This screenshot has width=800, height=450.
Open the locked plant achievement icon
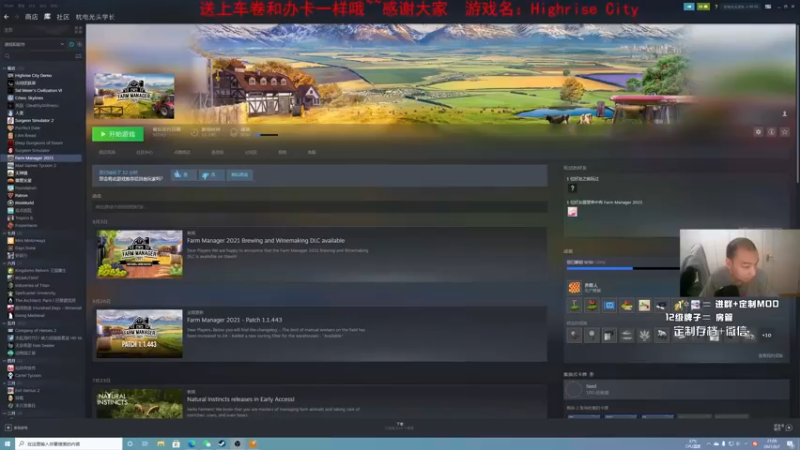[644, 335]
